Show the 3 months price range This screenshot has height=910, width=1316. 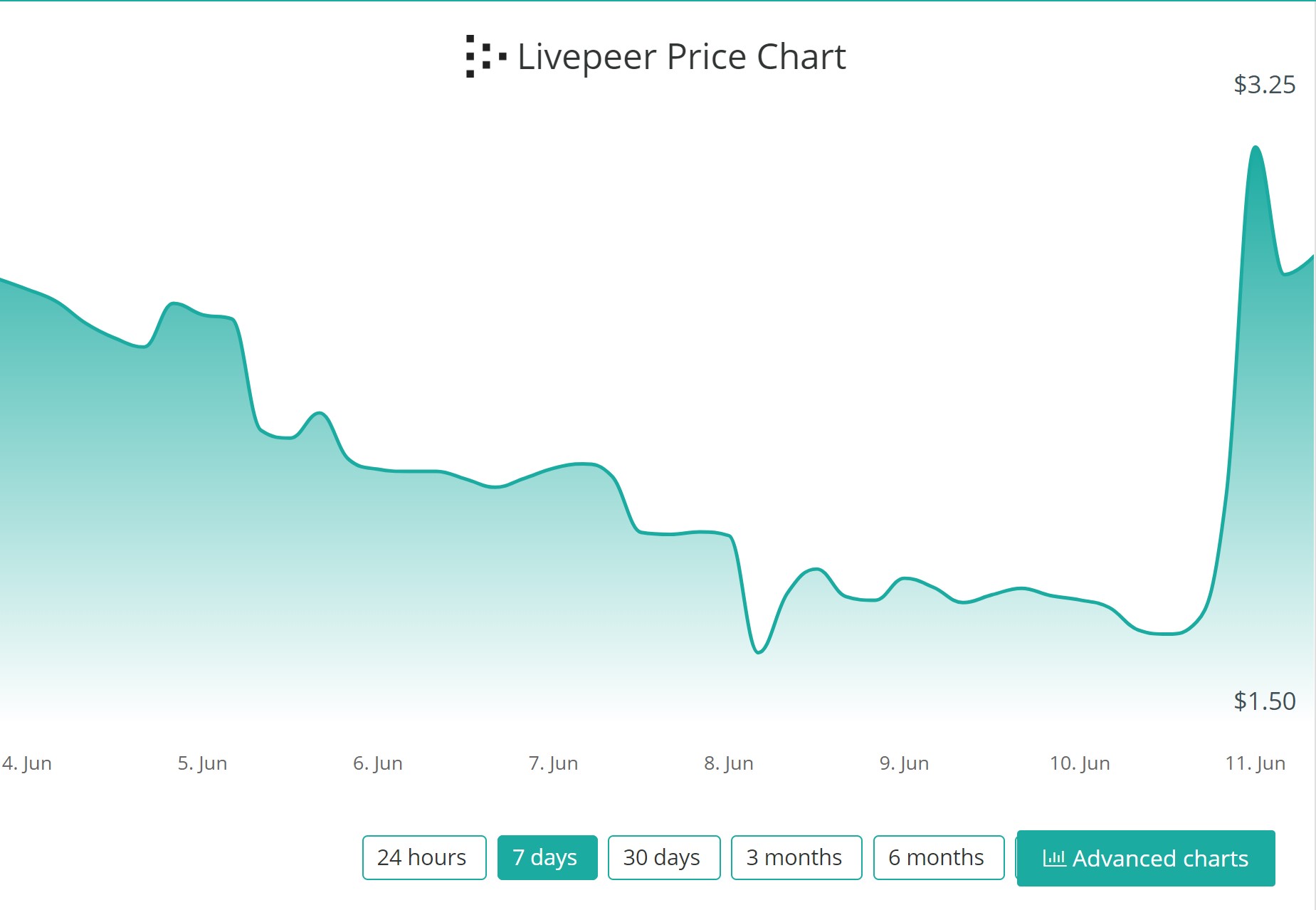pos(796,857)
